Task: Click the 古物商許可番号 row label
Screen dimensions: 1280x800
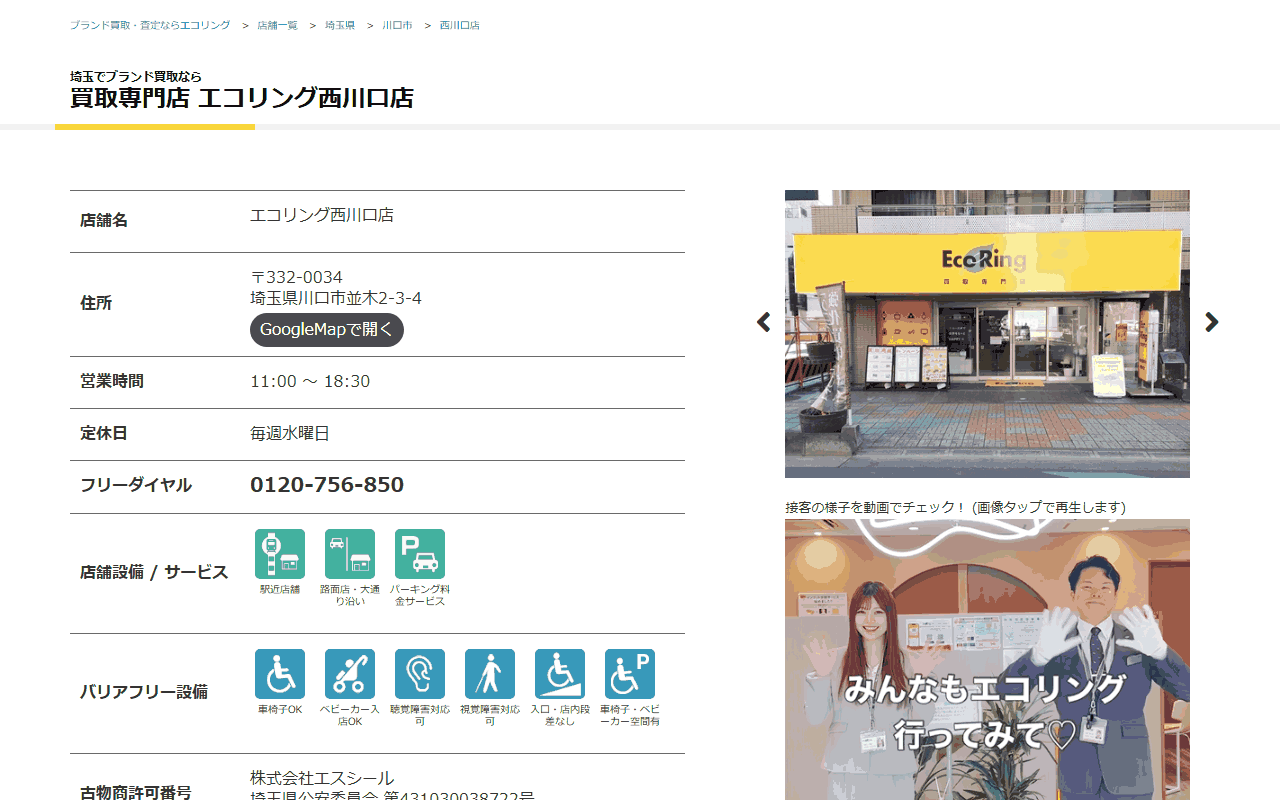Action: tap(136, 794)
